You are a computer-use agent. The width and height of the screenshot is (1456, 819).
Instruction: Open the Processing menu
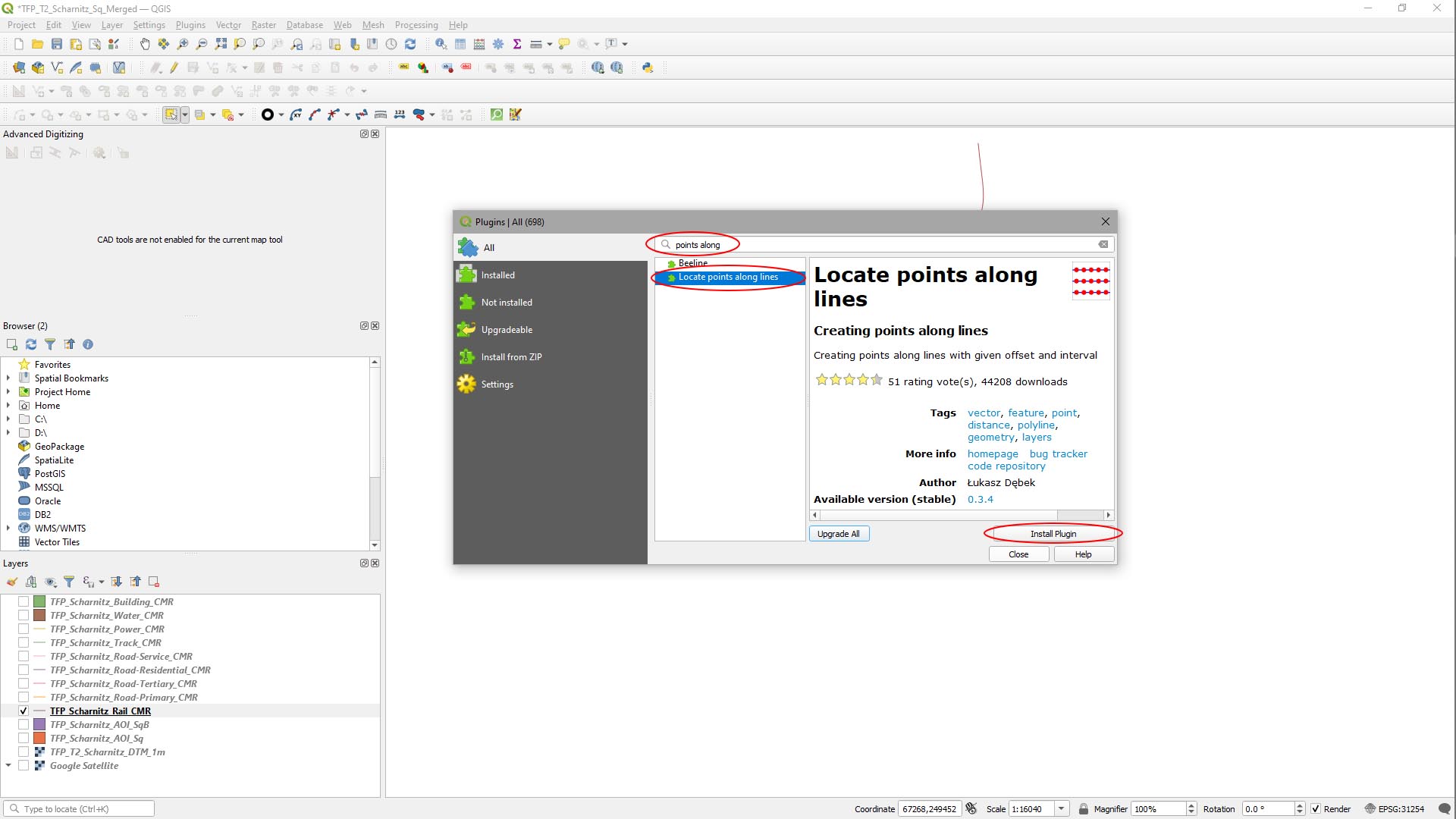[x=416, y=25]
